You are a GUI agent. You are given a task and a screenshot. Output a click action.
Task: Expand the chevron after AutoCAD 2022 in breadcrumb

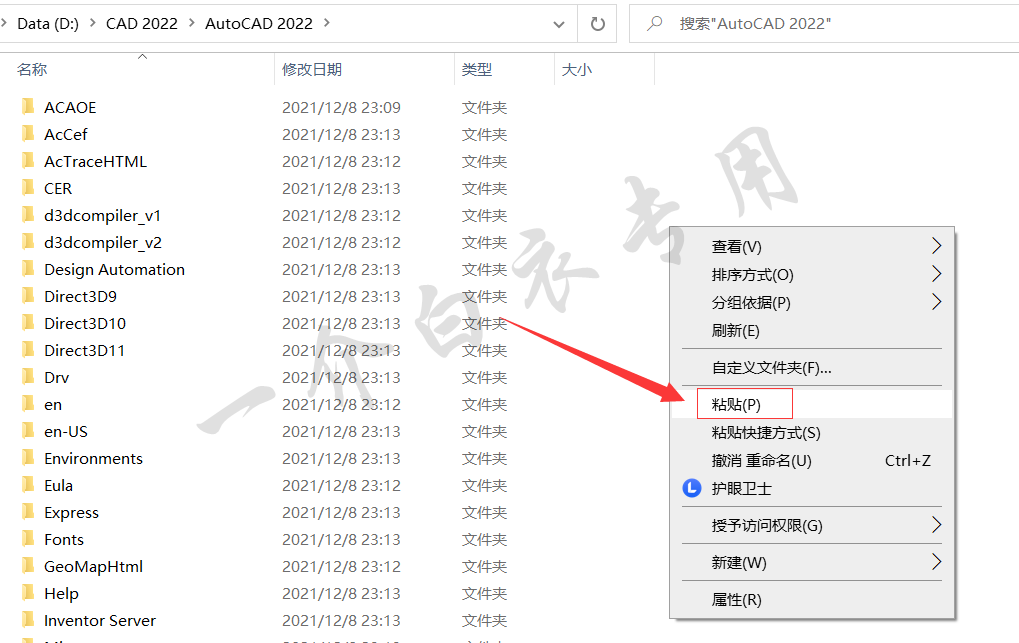[x=327, y=23]
